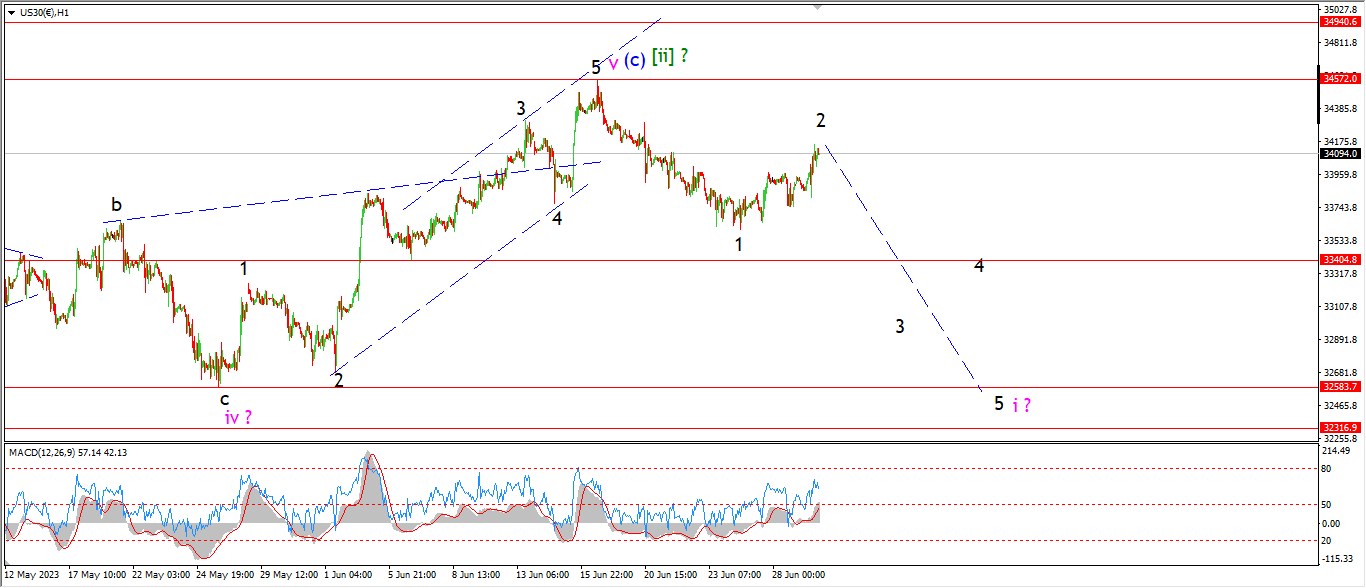The image size is (1366, 588).
Task: Click the 17 May 10:00 time label
Action: point(98,575)
